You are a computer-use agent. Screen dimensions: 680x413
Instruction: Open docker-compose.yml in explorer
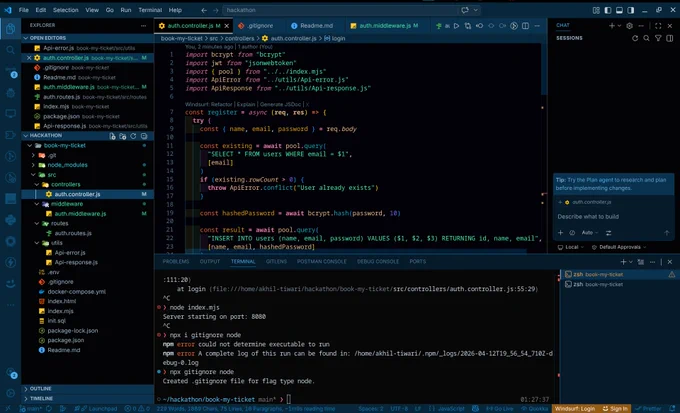point(76,292)
